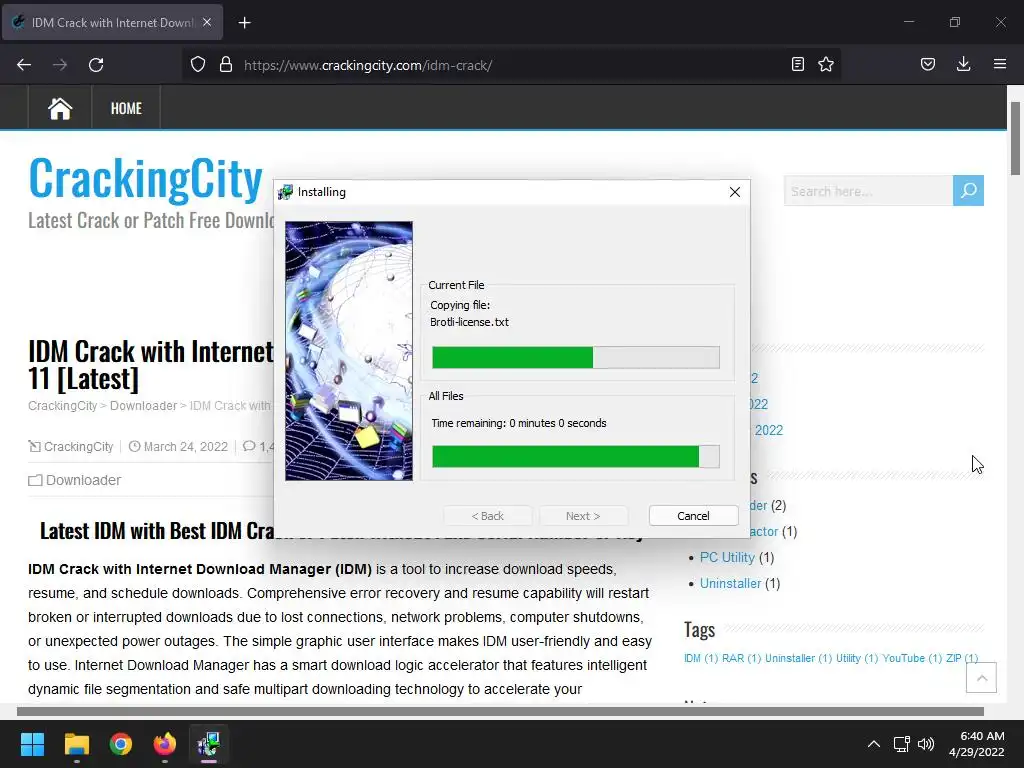Click the installer globe artwork image
This screenshot has height=768, width=1024.
click(349, 351)
